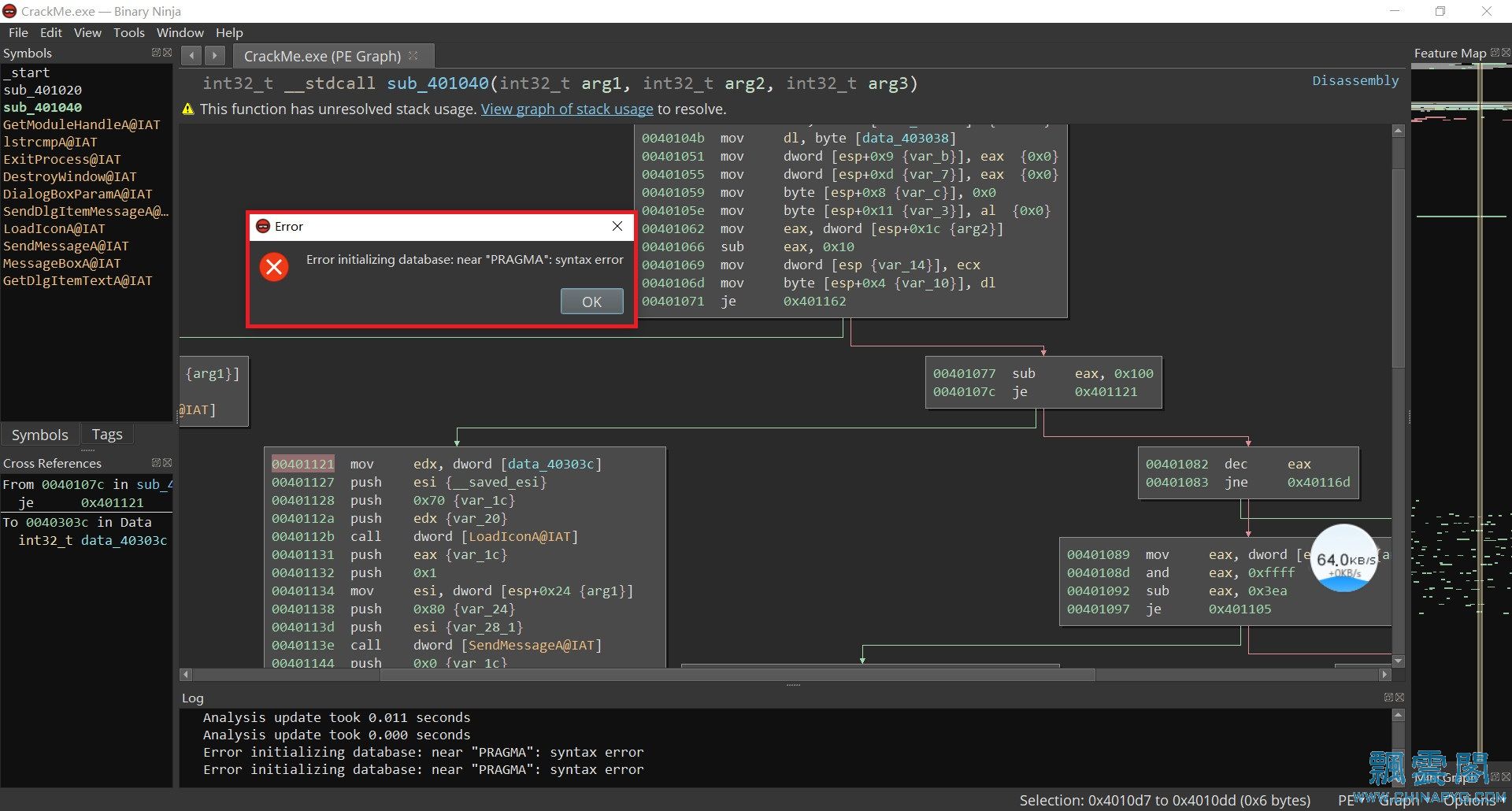Screen dimensions: 1512x811
Task: Float the Cross References panel
Action: click(156, 463)
